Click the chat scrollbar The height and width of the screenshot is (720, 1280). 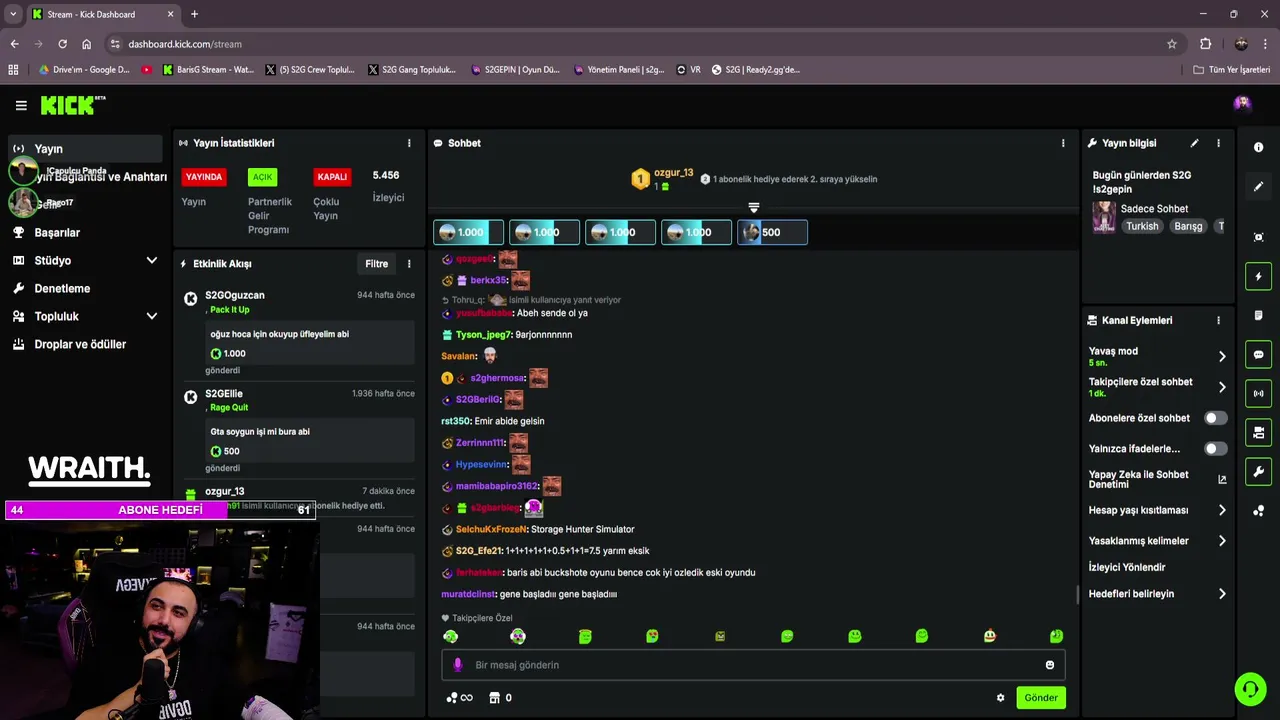coord(1077,594)
